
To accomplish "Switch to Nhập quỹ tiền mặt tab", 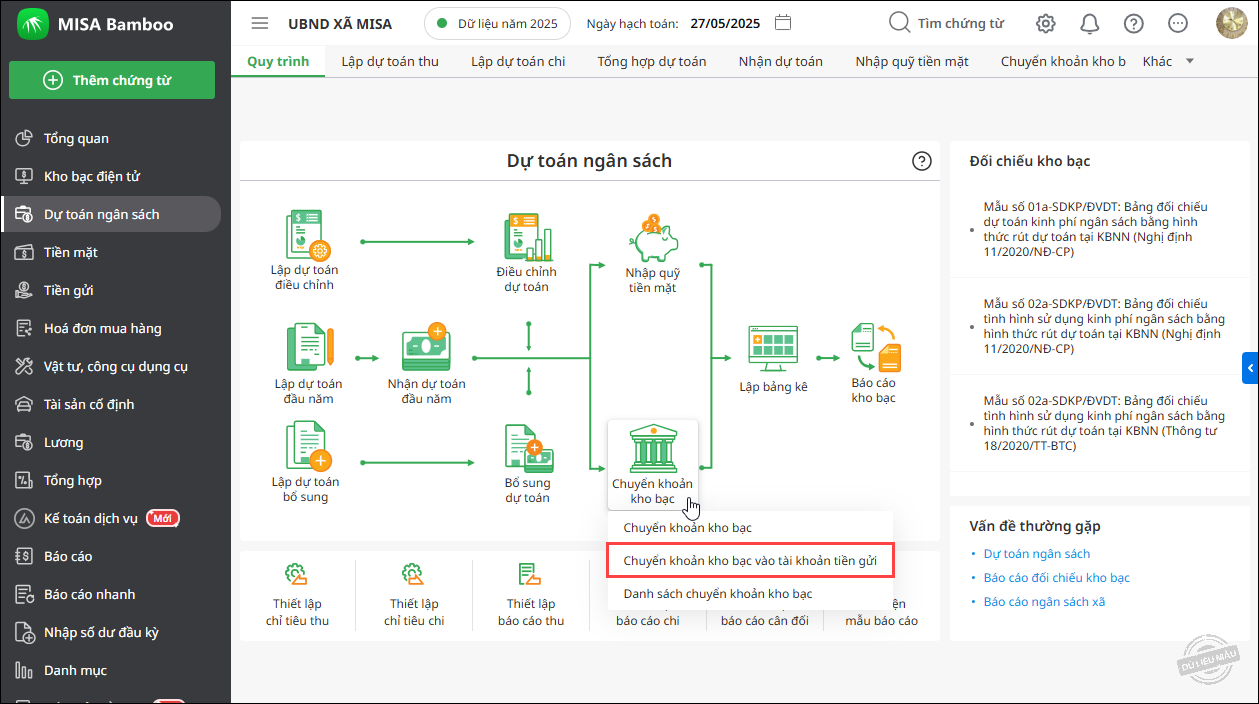I will 912,61.
